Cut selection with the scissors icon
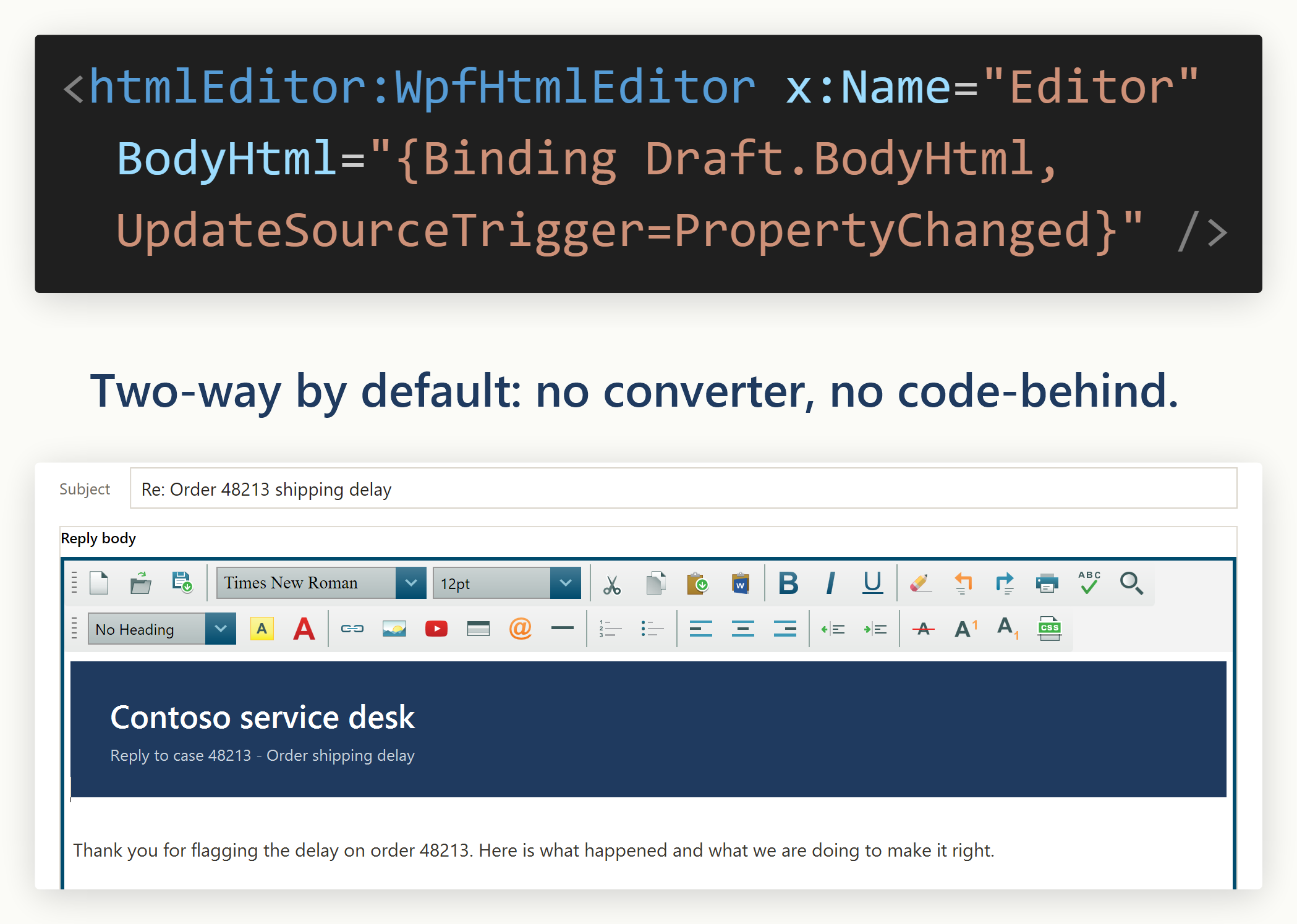Viewport: 1297px width, 924px height. (612, 584)
